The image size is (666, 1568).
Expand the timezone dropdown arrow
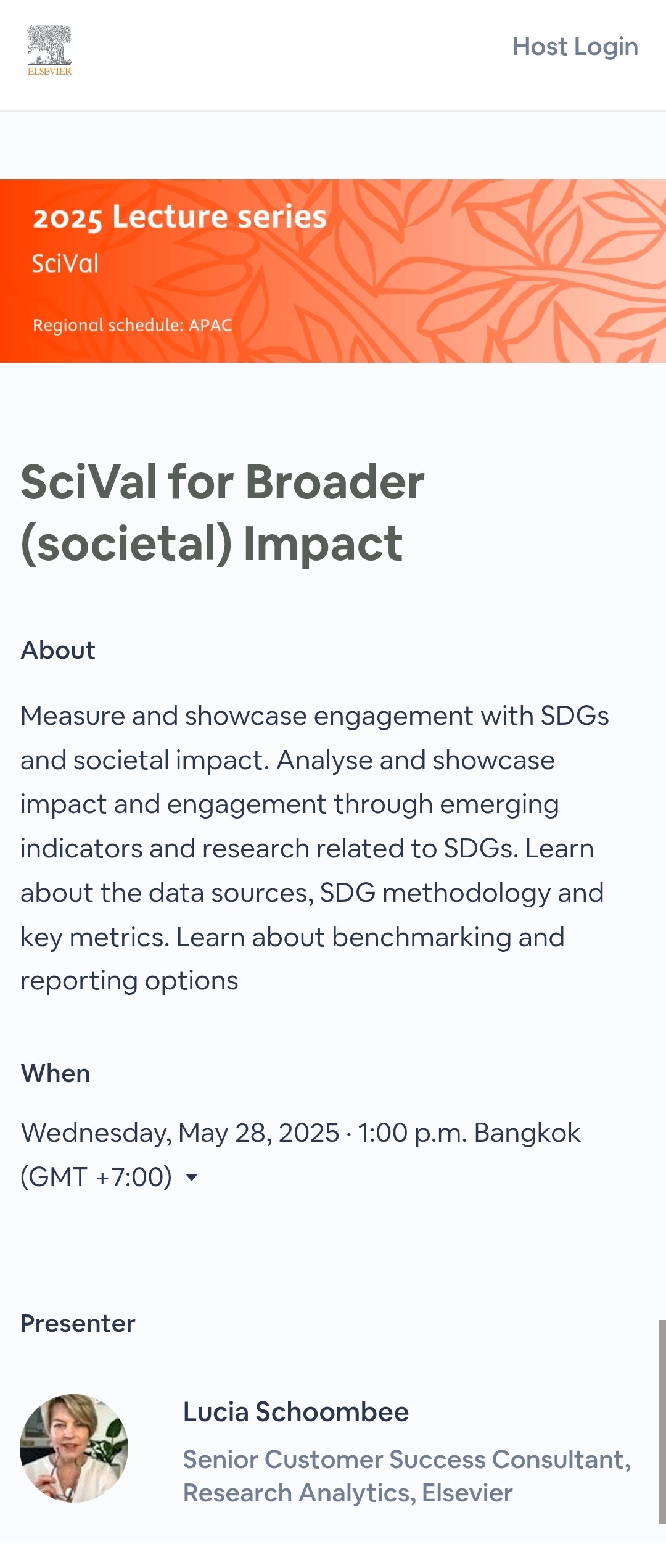pyautogui.click(x=192, y=1178)
